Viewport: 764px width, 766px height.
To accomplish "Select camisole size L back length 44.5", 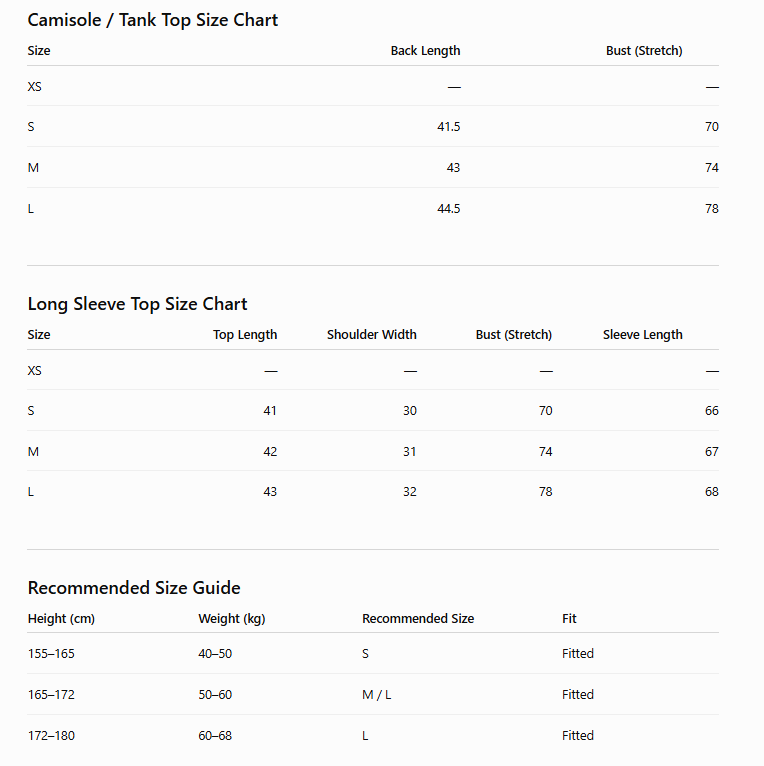I will click(448, 209).
